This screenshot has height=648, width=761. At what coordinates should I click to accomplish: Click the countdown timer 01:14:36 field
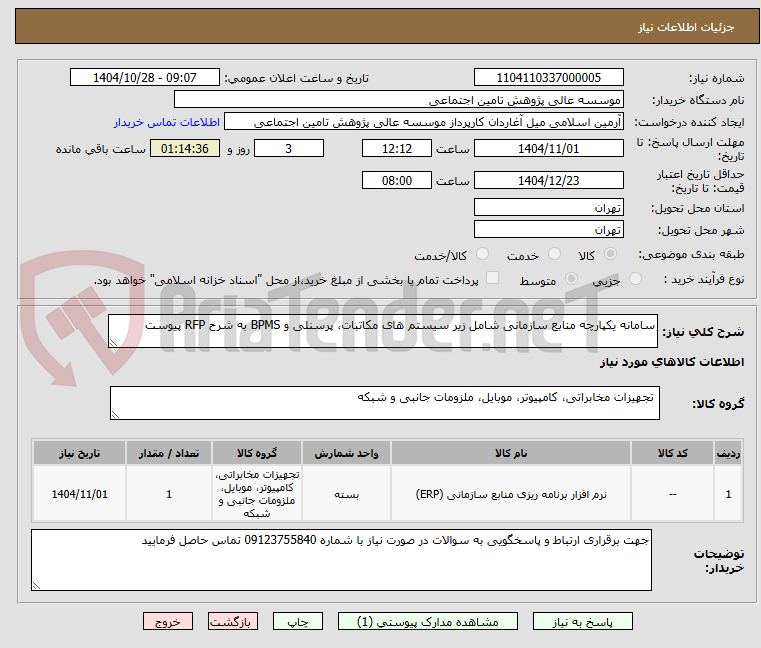[185, 149]
